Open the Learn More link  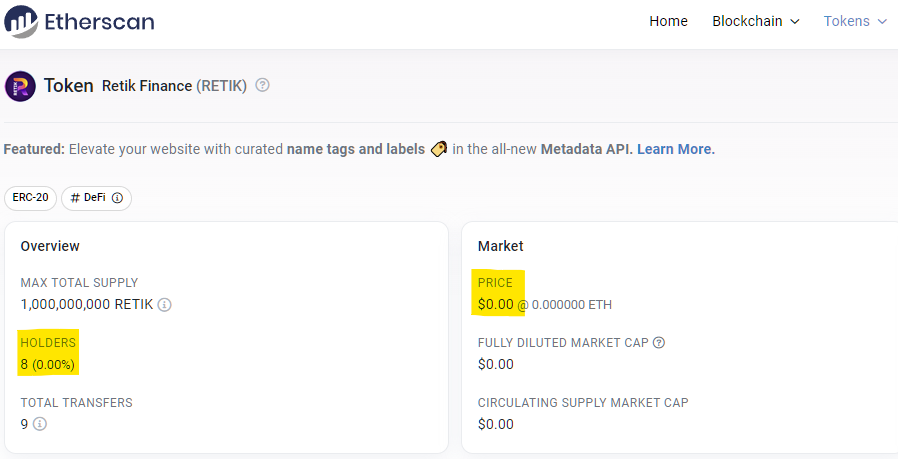coord(676,149)
